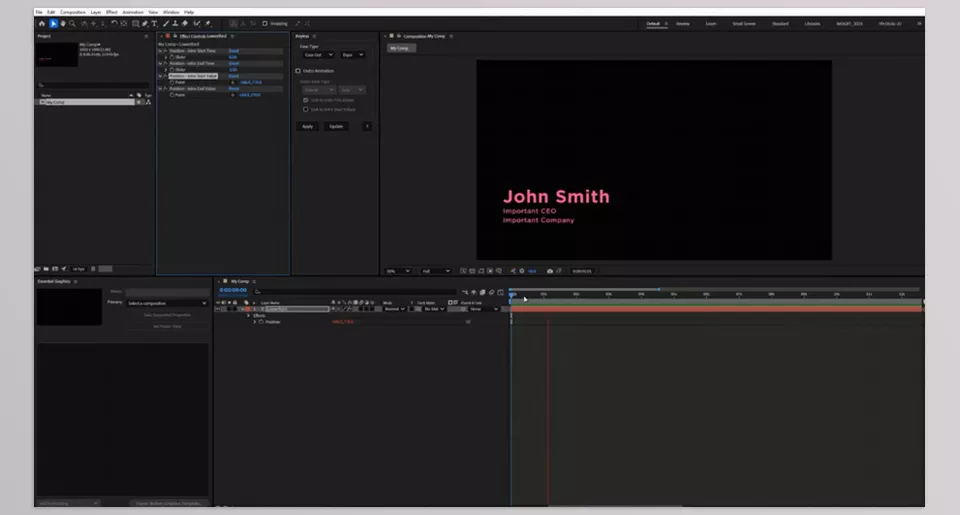Image resolution: width=960 pixels, height=515 pixels.
Task: Expand the Effects group in timeline
Action: 249,315
